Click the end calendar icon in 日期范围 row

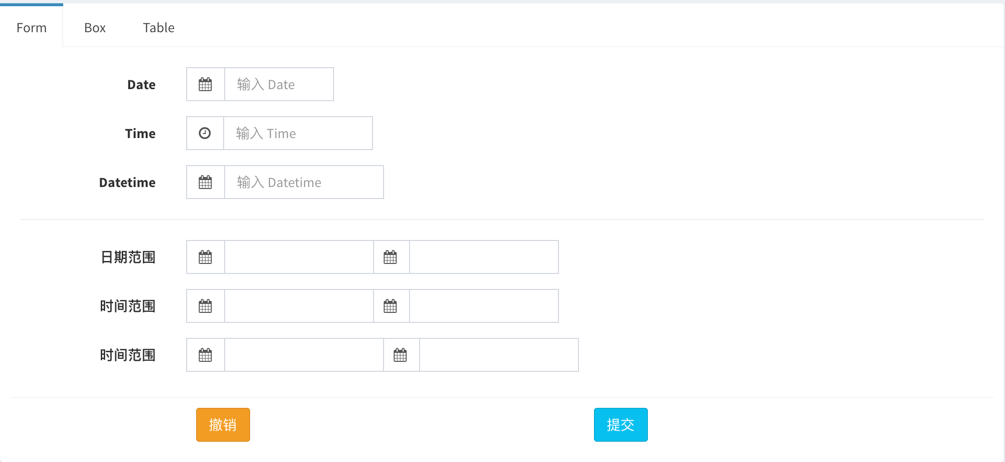(390, 257)
